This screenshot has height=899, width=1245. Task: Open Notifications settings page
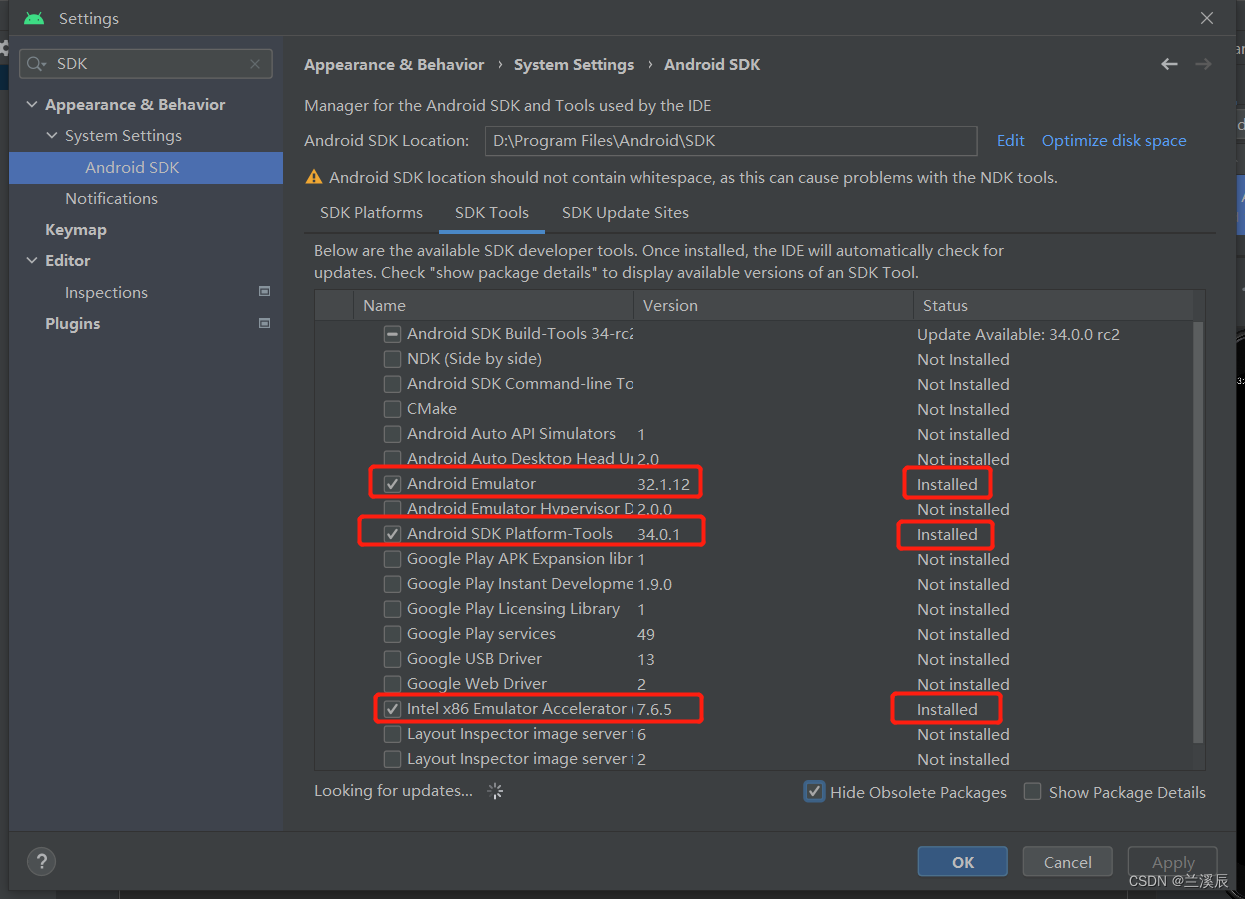(111, 198)
